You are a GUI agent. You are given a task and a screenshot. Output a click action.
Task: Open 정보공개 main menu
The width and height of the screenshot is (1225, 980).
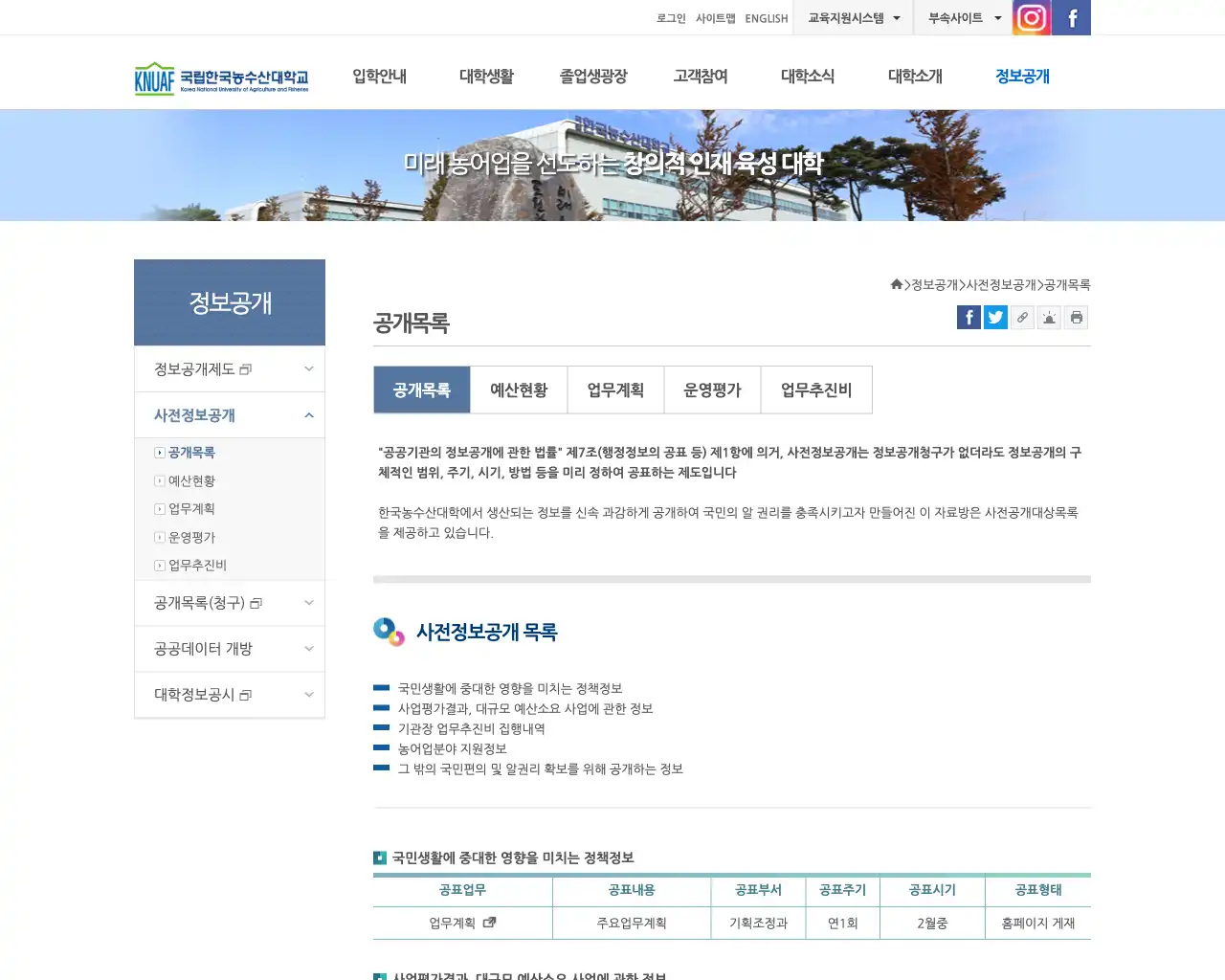point(1022,77)
